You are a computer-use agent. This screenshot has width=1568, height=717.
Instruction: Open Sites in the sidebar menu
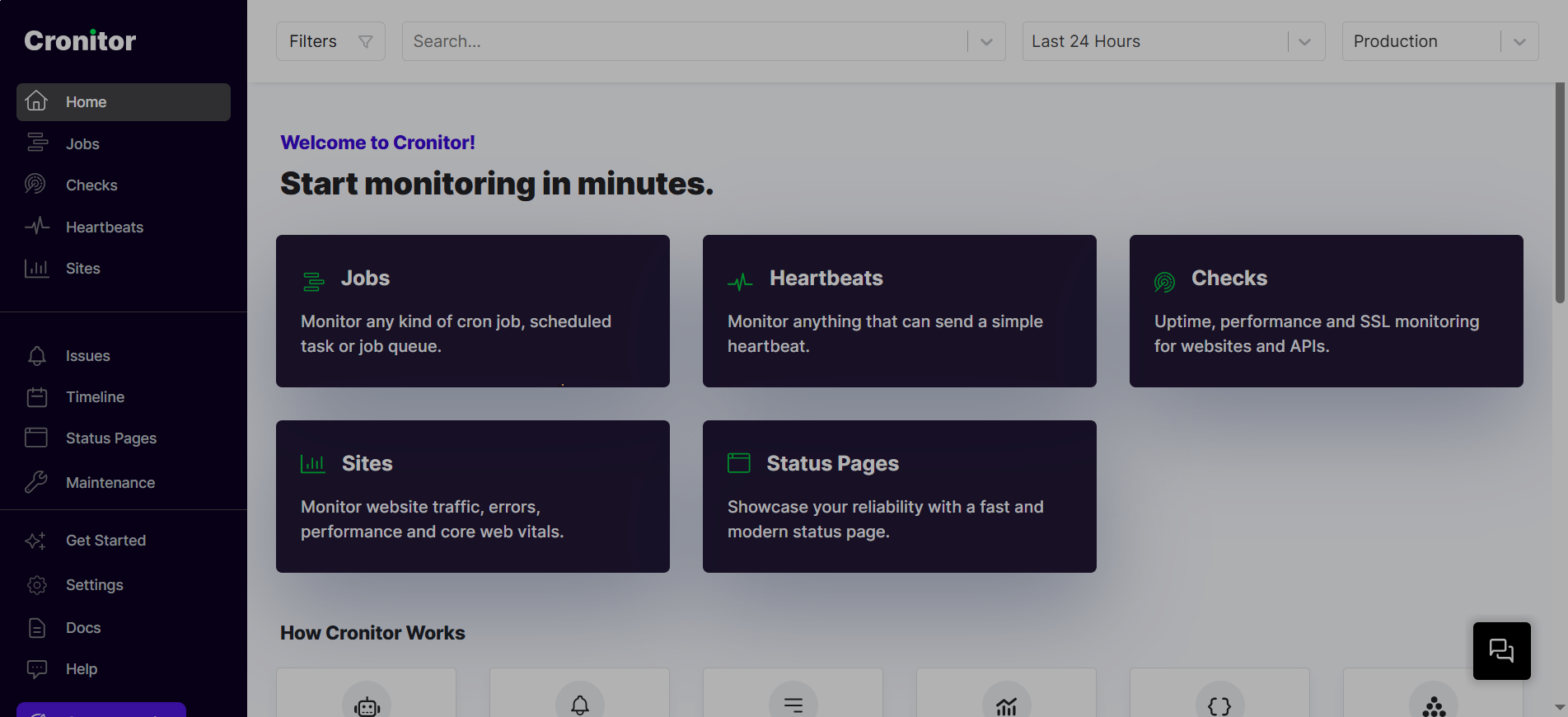(x=124, y=268)
